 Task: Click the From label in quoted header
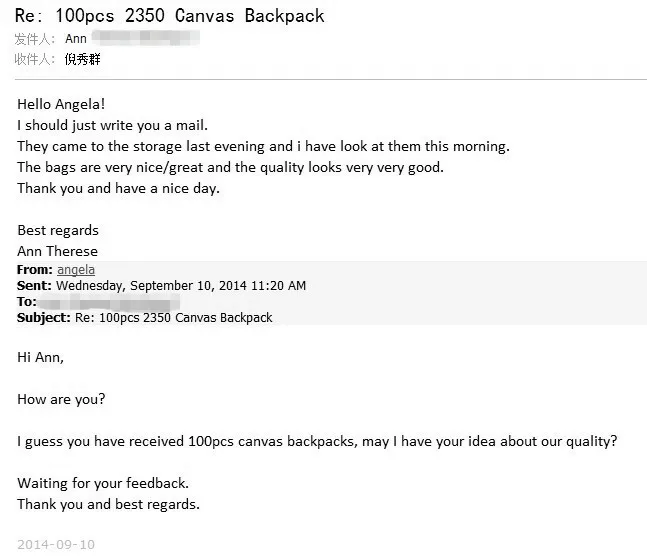point(34,270)
